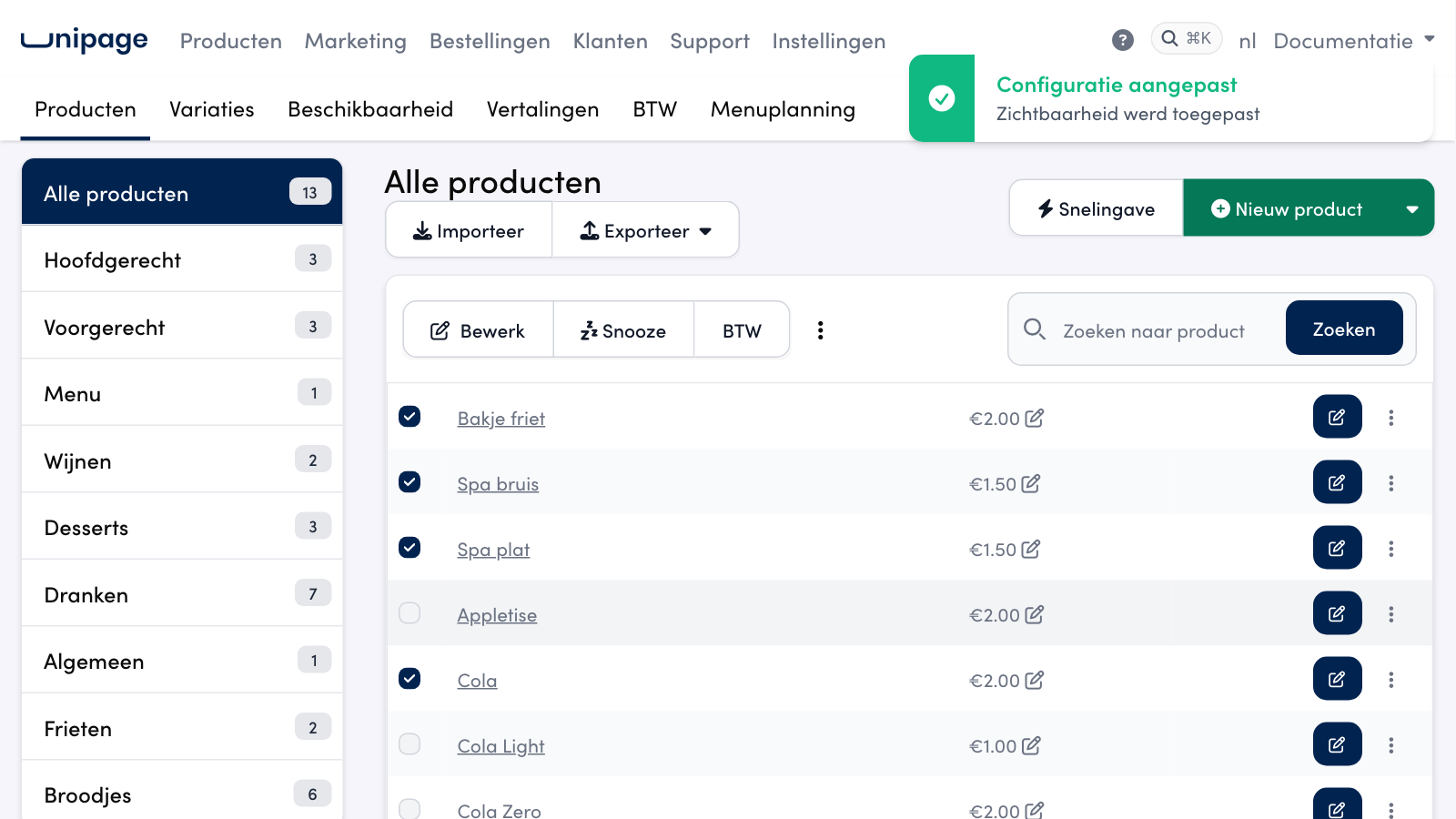Check the Cola Light checkbox
The height and width of the screenshot is (819, 1456).
tap(409, 744)
